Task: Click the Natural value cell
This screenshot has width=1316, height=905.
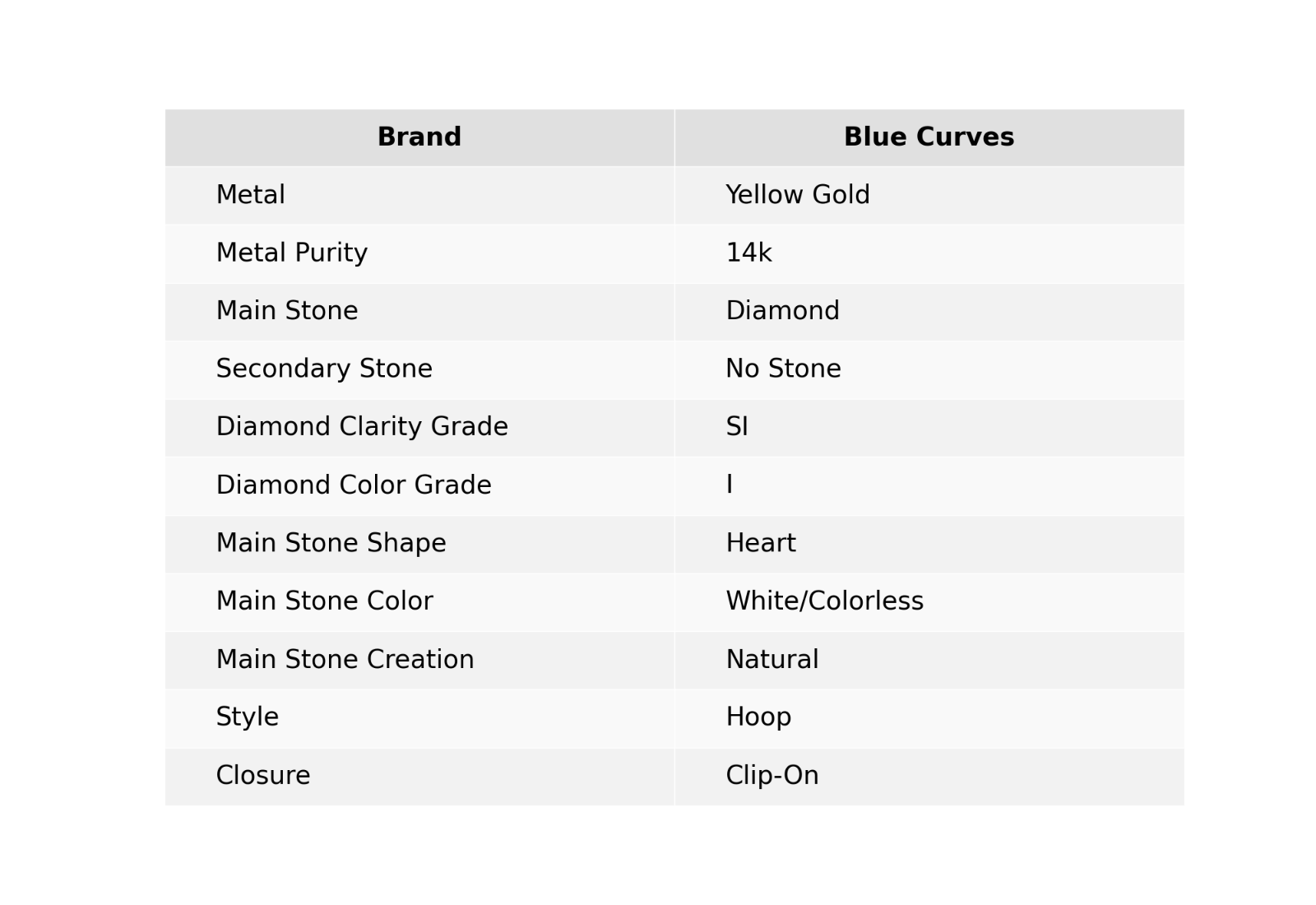Action: tap(929, 660)
